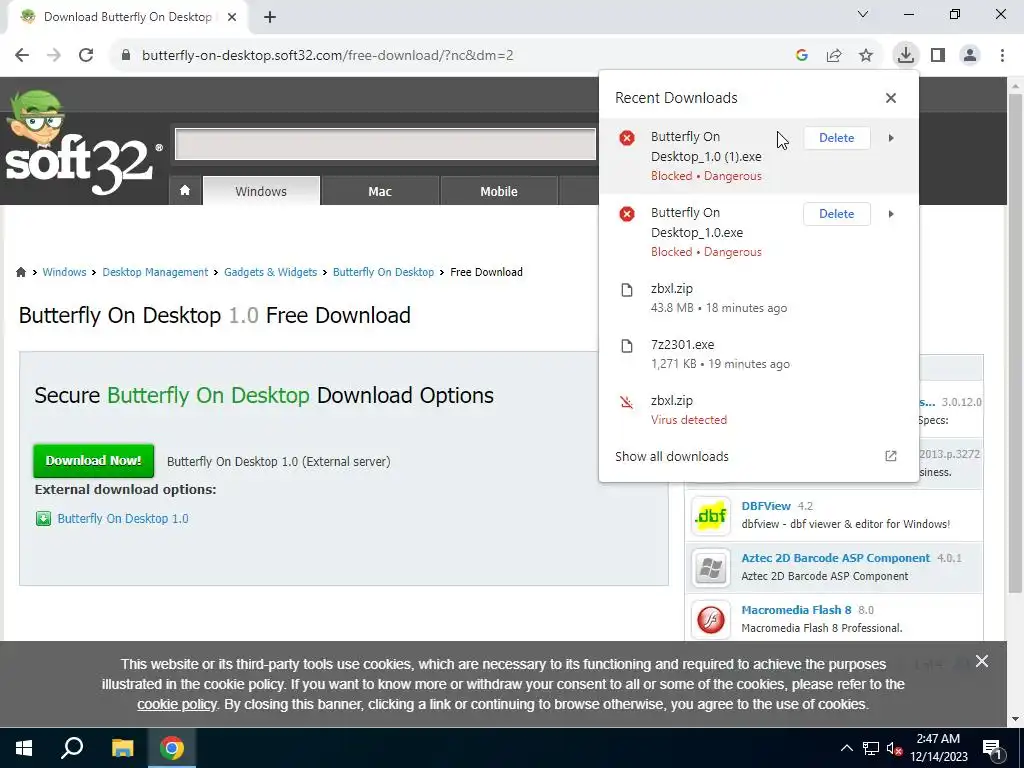Open taskbar search magnifier
This screenshot has height=768, width=1024.
[x=72, y=748]
